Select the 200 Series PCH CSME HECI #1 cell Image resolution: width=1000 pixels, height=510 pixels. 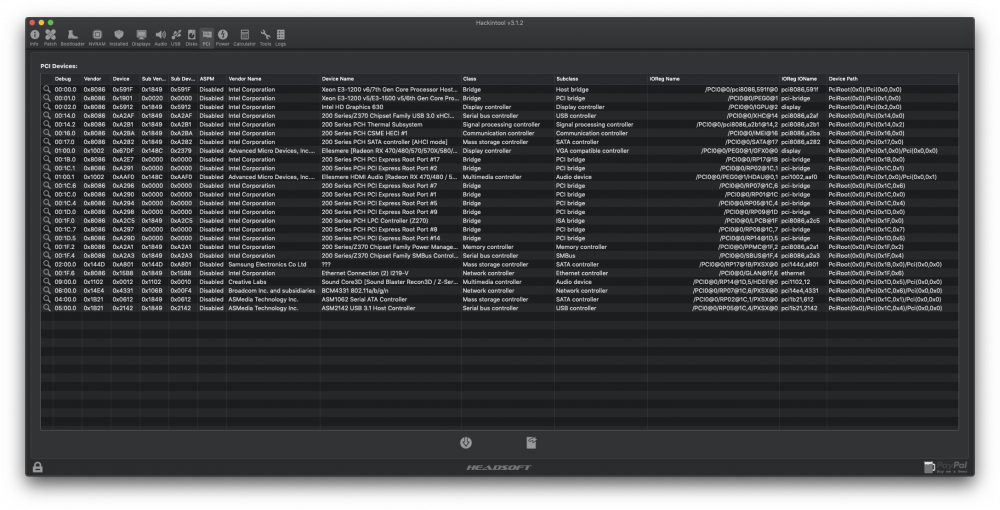[364, 133]
